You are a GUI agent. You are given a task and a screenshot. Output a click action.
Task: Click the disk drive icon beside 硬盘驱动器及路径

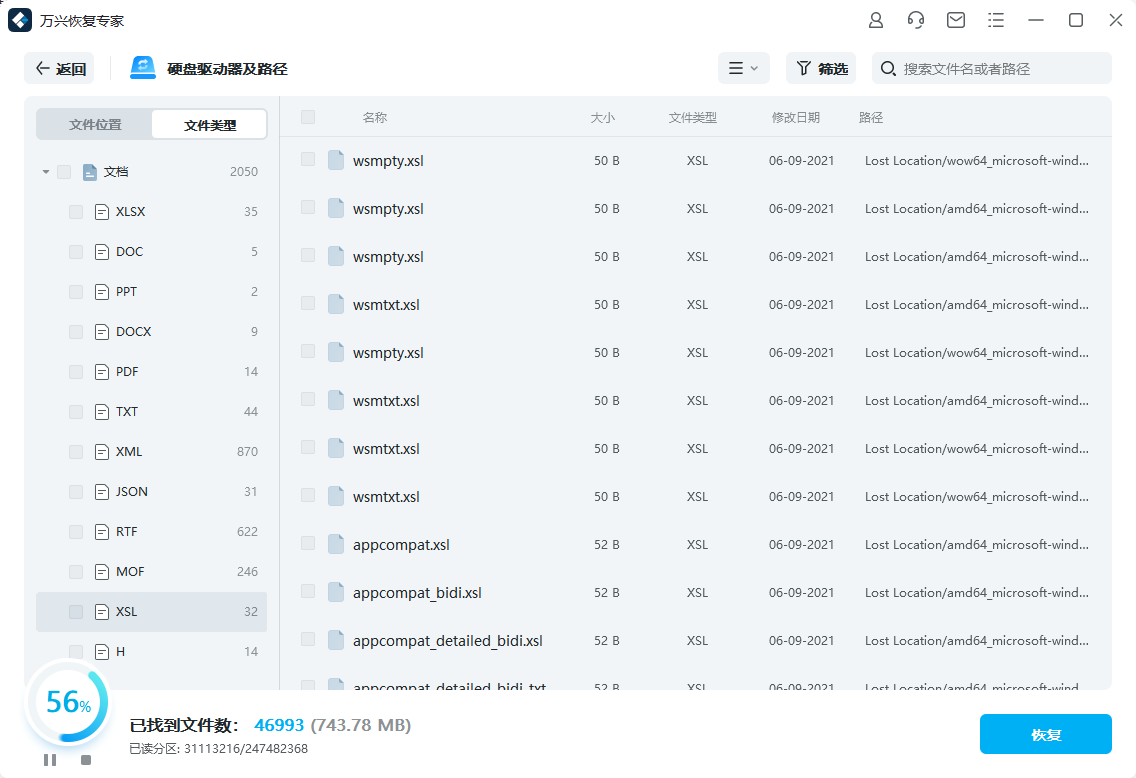[141, 67]
